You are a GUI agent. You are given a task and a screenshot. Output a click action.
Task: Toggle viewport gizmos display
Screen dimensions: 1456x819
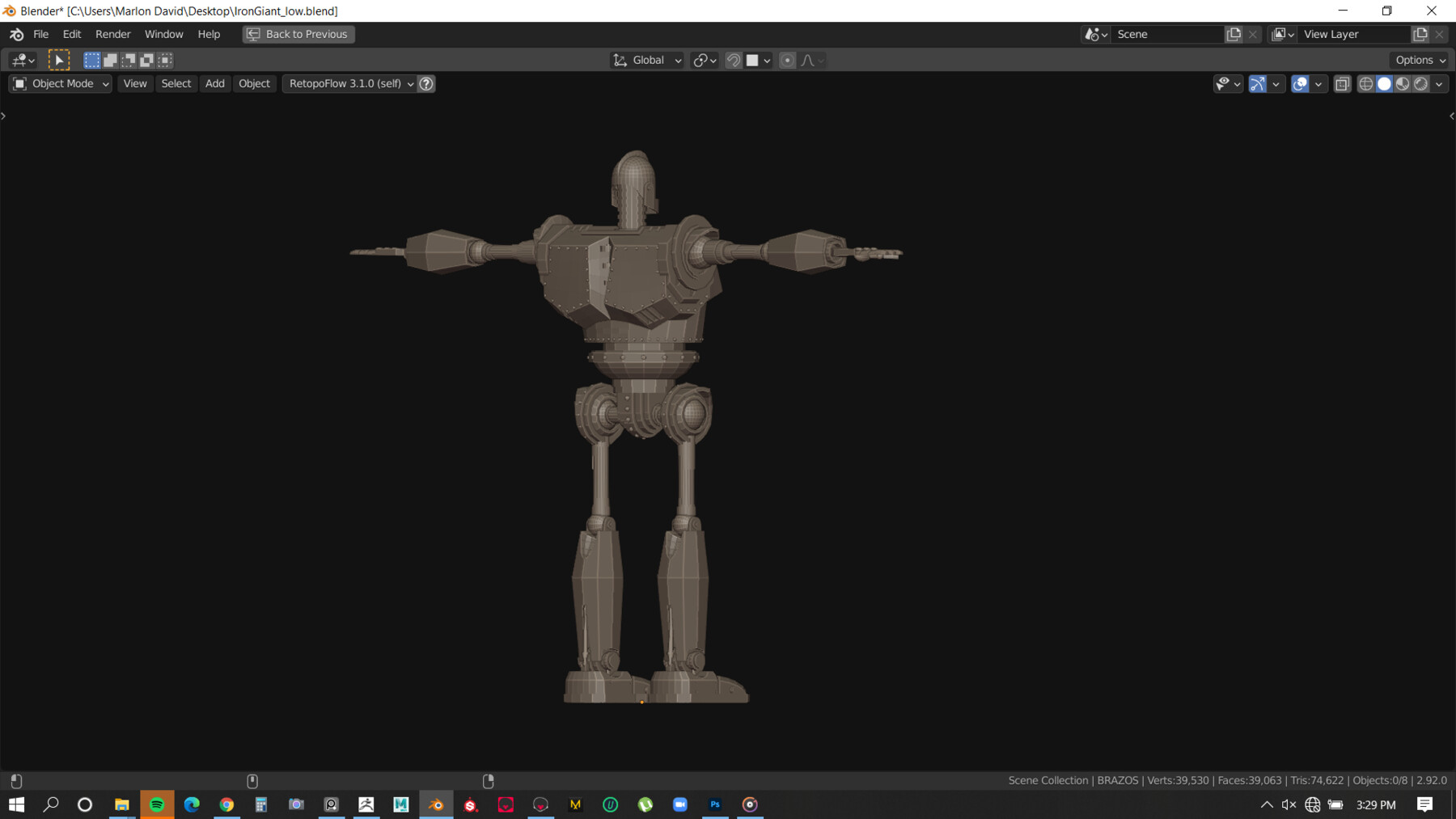coord(1257,83)
